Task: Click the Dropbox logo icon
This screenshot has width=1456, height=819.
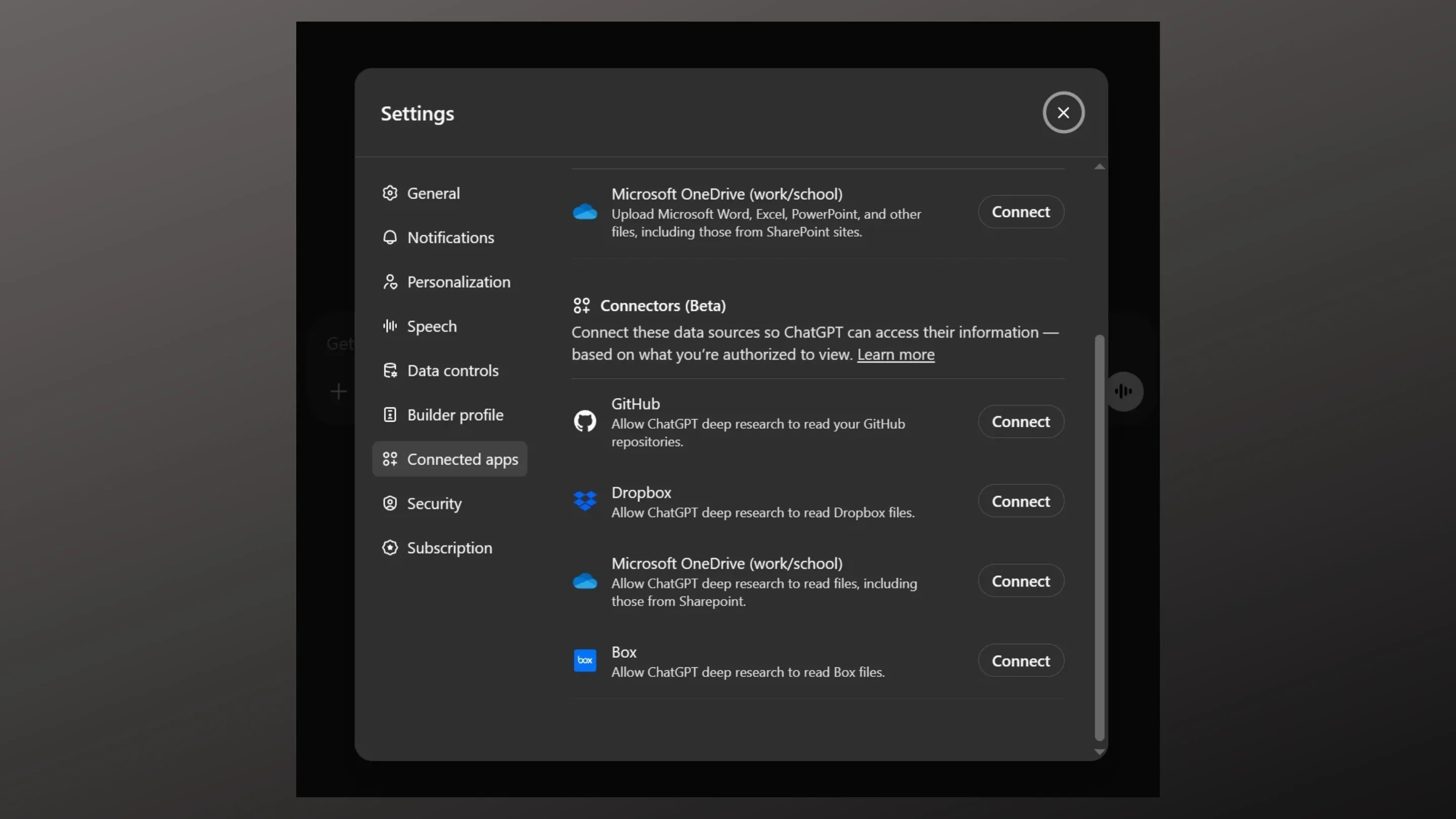Action: (585, 502)
